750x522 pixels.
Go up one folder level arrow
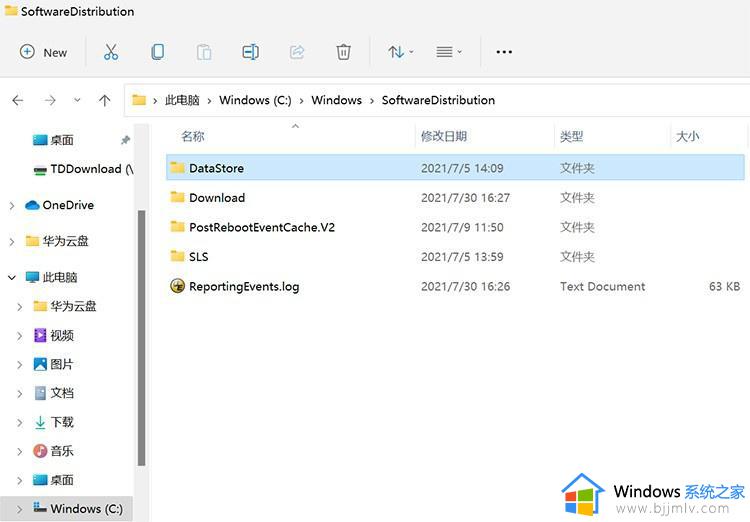[104, 100]
